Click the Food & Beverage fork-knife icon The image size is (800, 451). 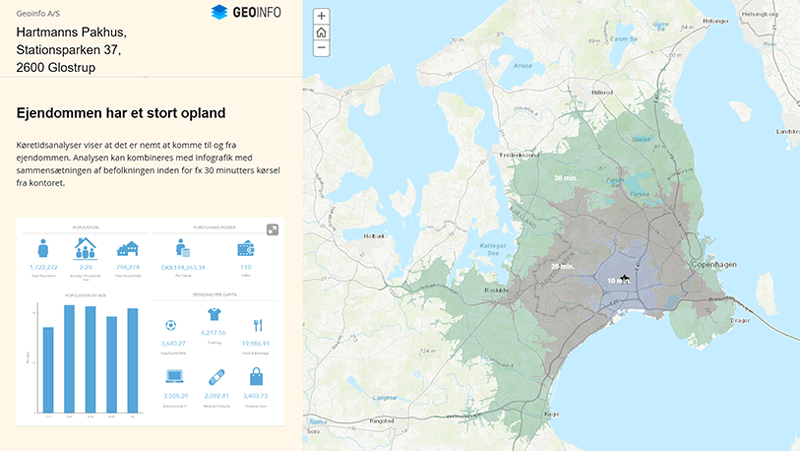pos(257,325)
